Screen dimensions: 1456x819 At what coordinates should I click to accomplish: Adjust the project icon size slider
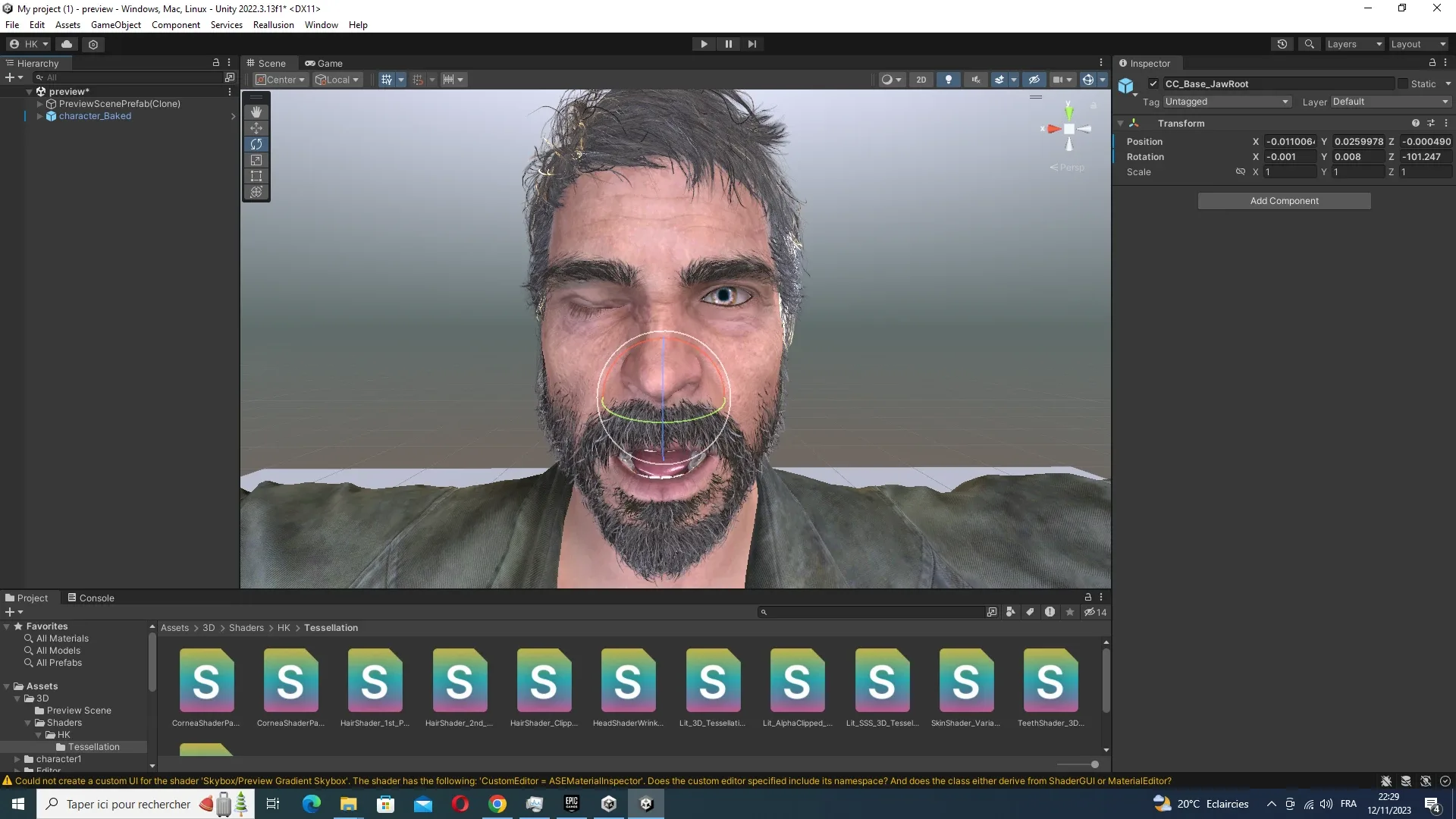tap(1094, 764)
